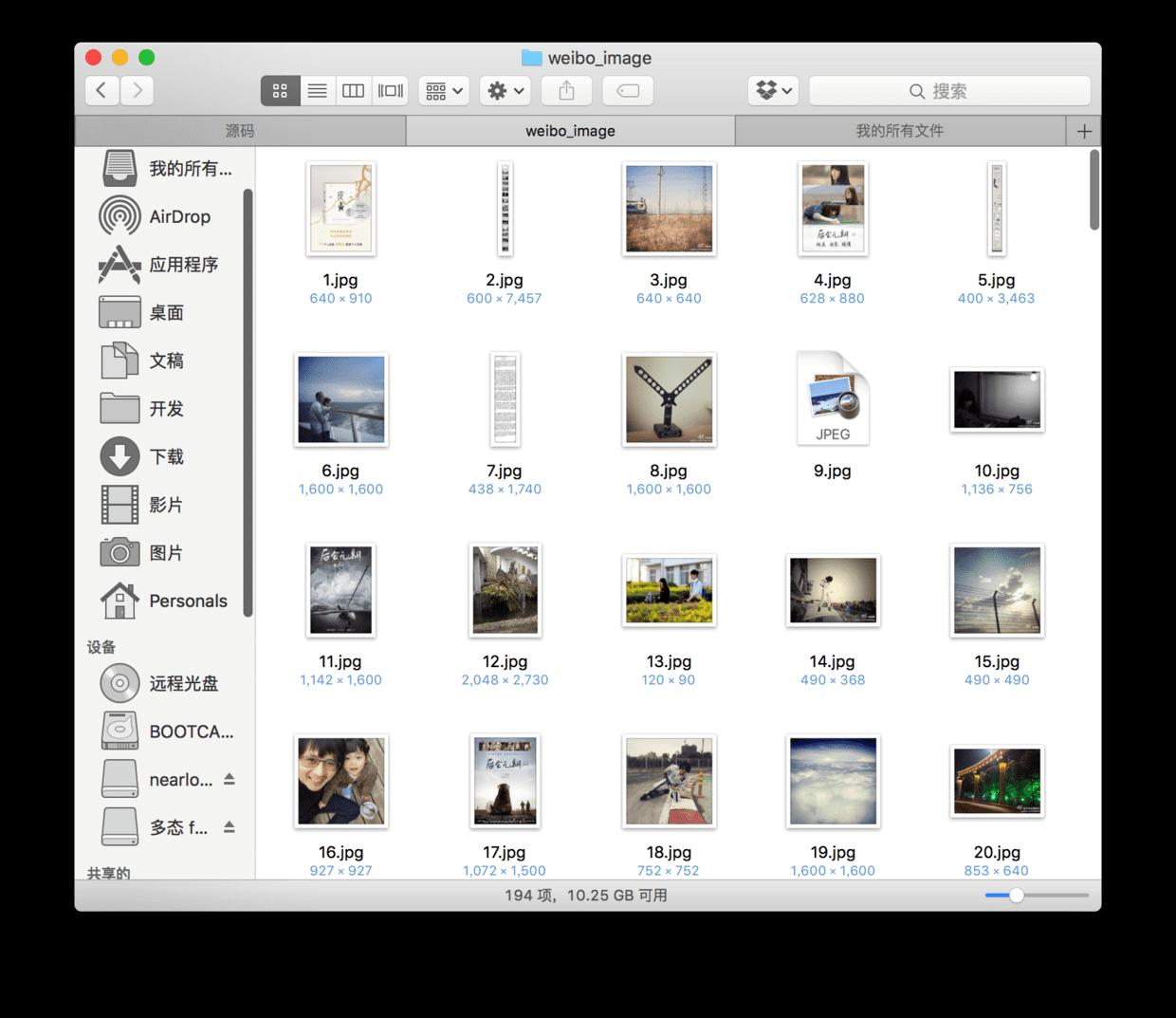
Task: Select the 2.jpg thumbnail
Action: (x=505, y=209)
